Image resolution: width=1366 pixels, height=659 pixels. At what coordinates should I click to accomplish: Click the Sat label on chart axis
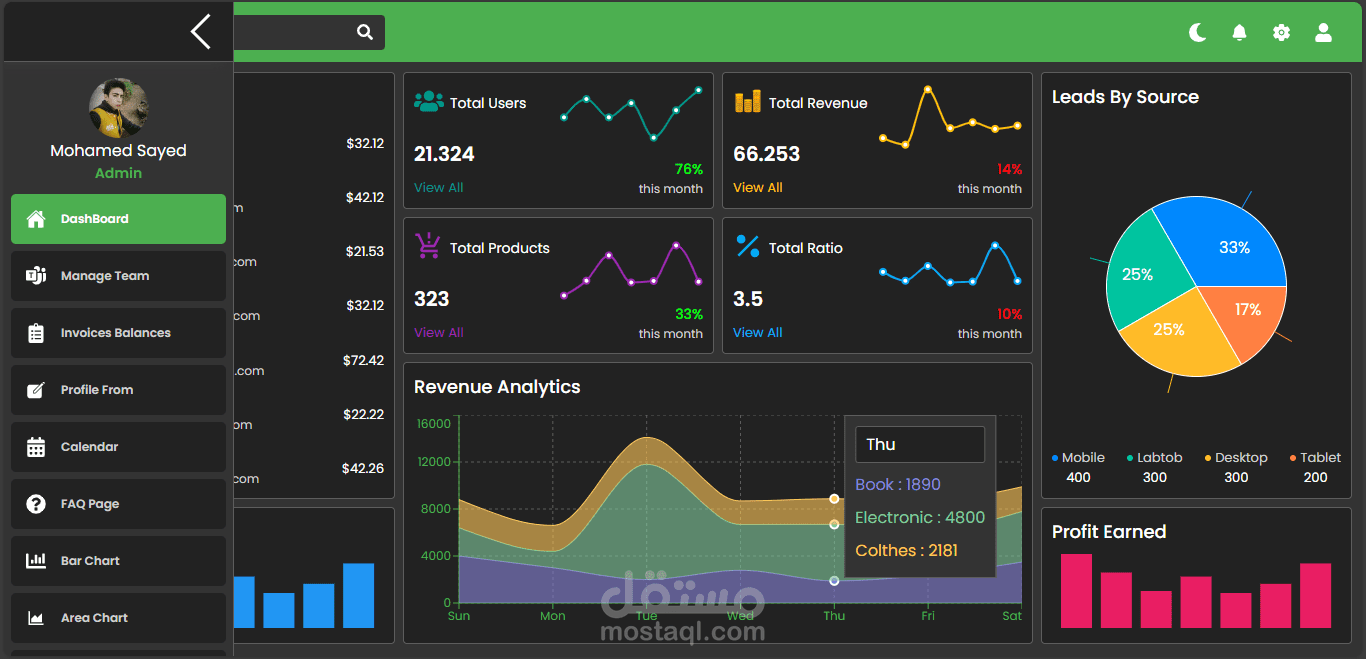[x=1012, y=616]
